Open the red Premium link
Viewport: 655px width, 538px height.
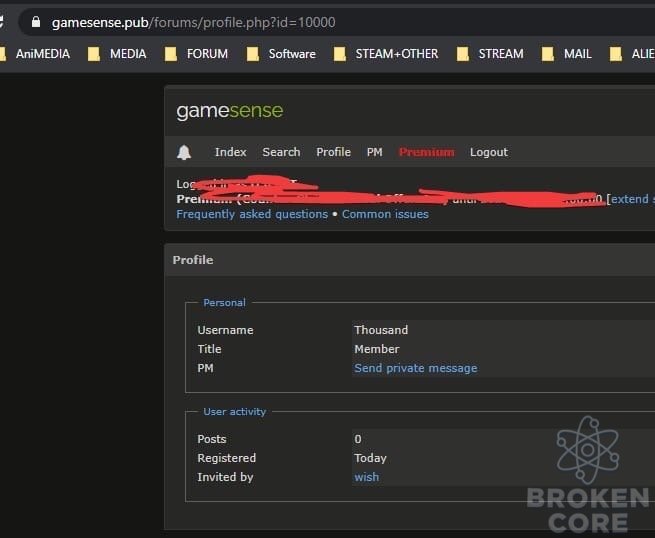[427, 152]
